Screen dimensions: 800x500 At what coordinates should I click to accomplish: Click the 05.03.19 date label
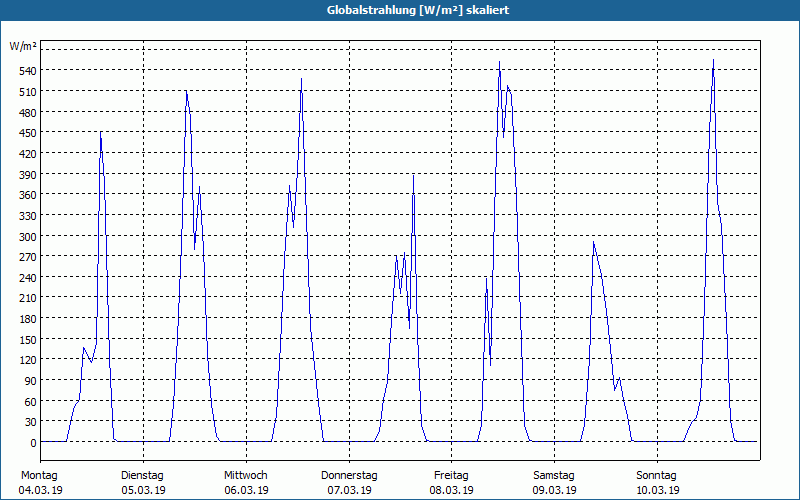143,490
